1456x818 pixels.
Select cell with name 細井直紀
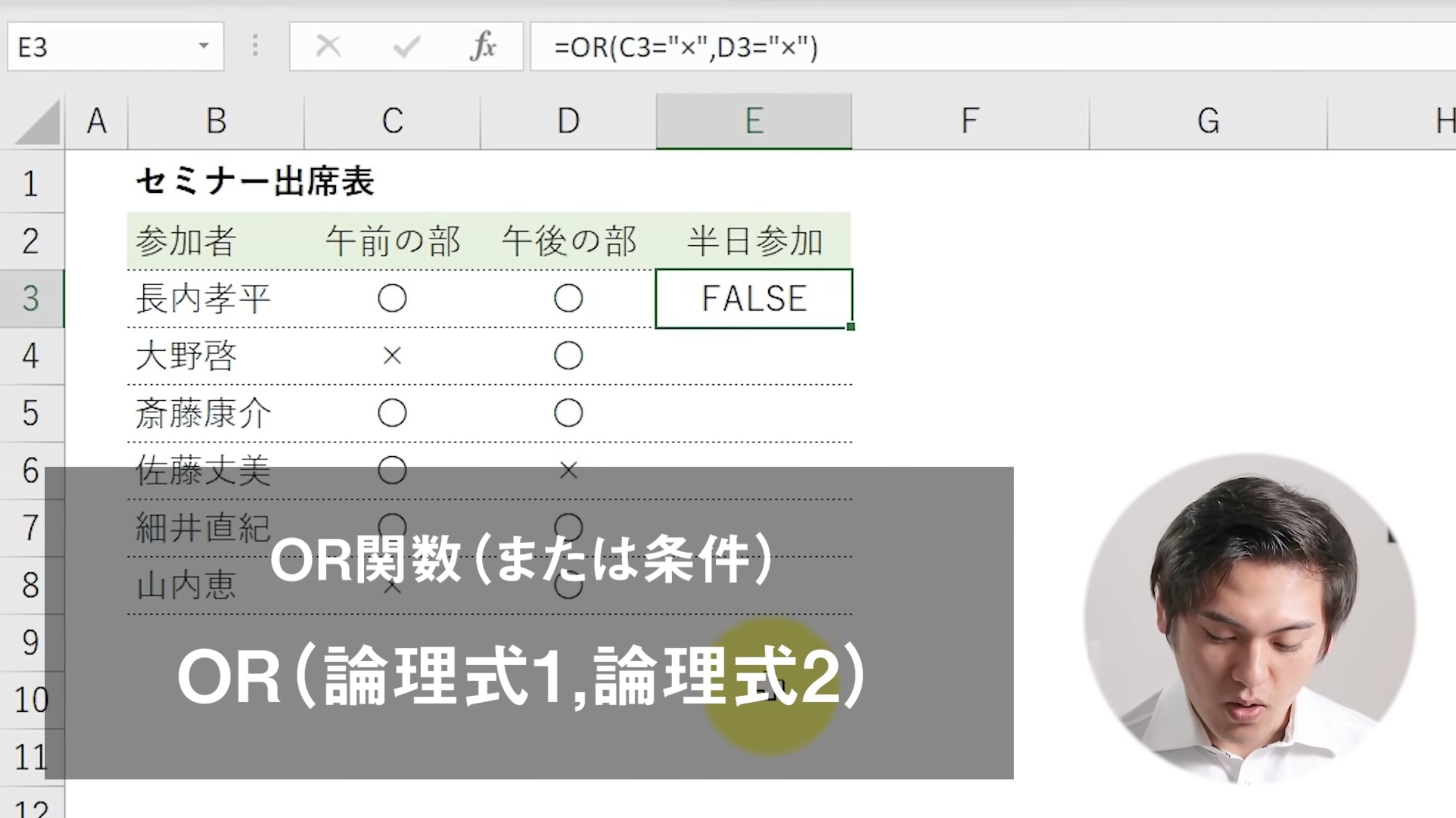point(216,528)
